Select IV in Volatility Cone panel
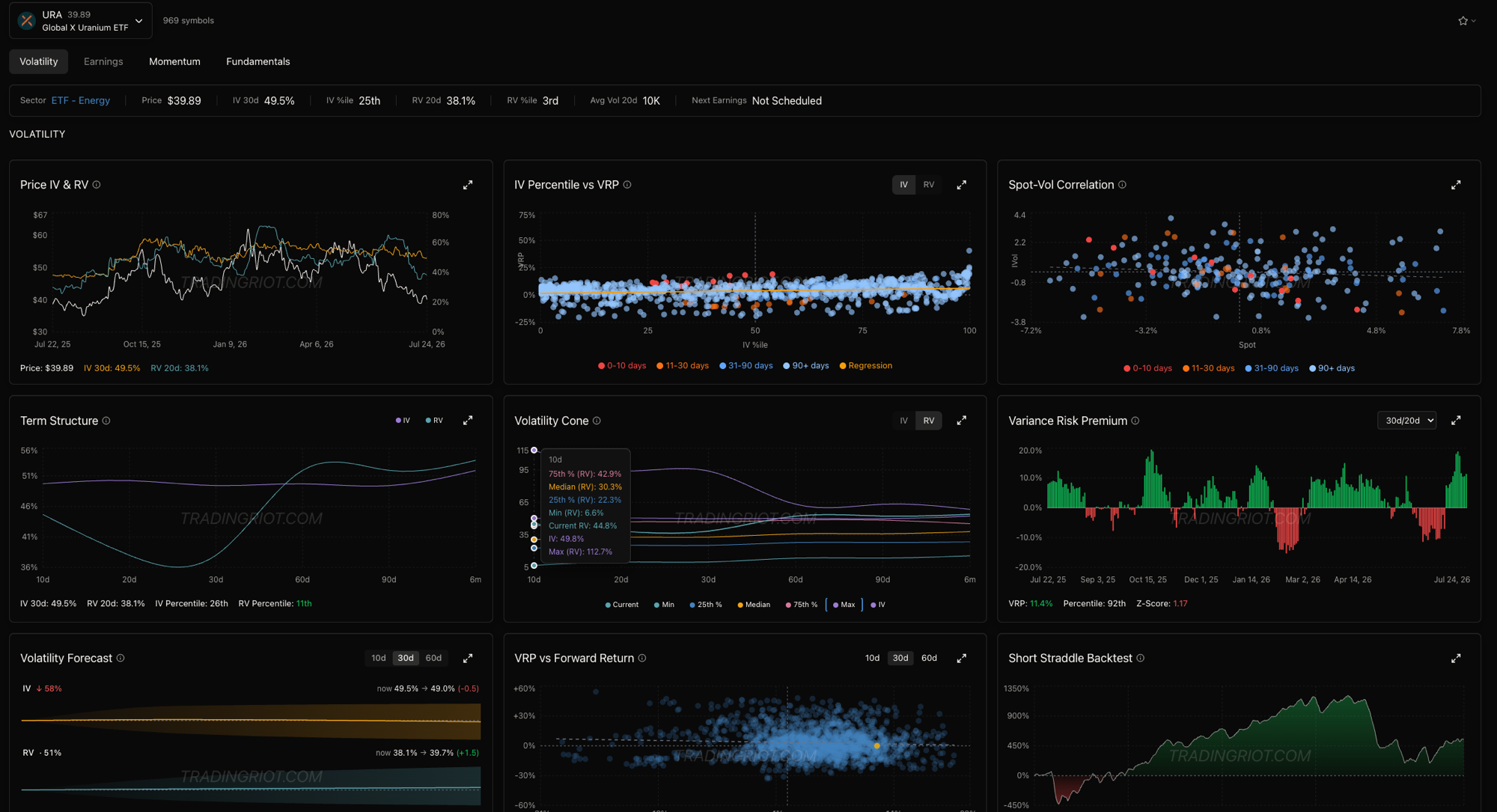1497x812 pixels. click(x=903, y=421)
